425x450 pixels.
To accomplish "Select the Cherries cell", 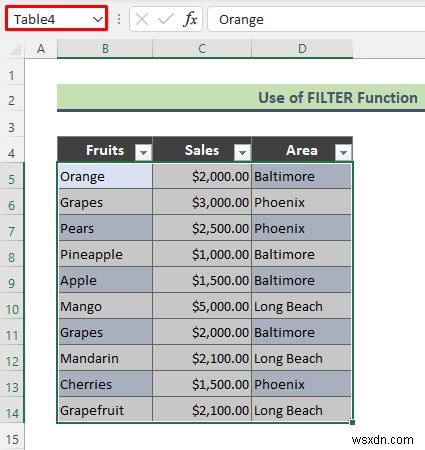I will [105, 384].
